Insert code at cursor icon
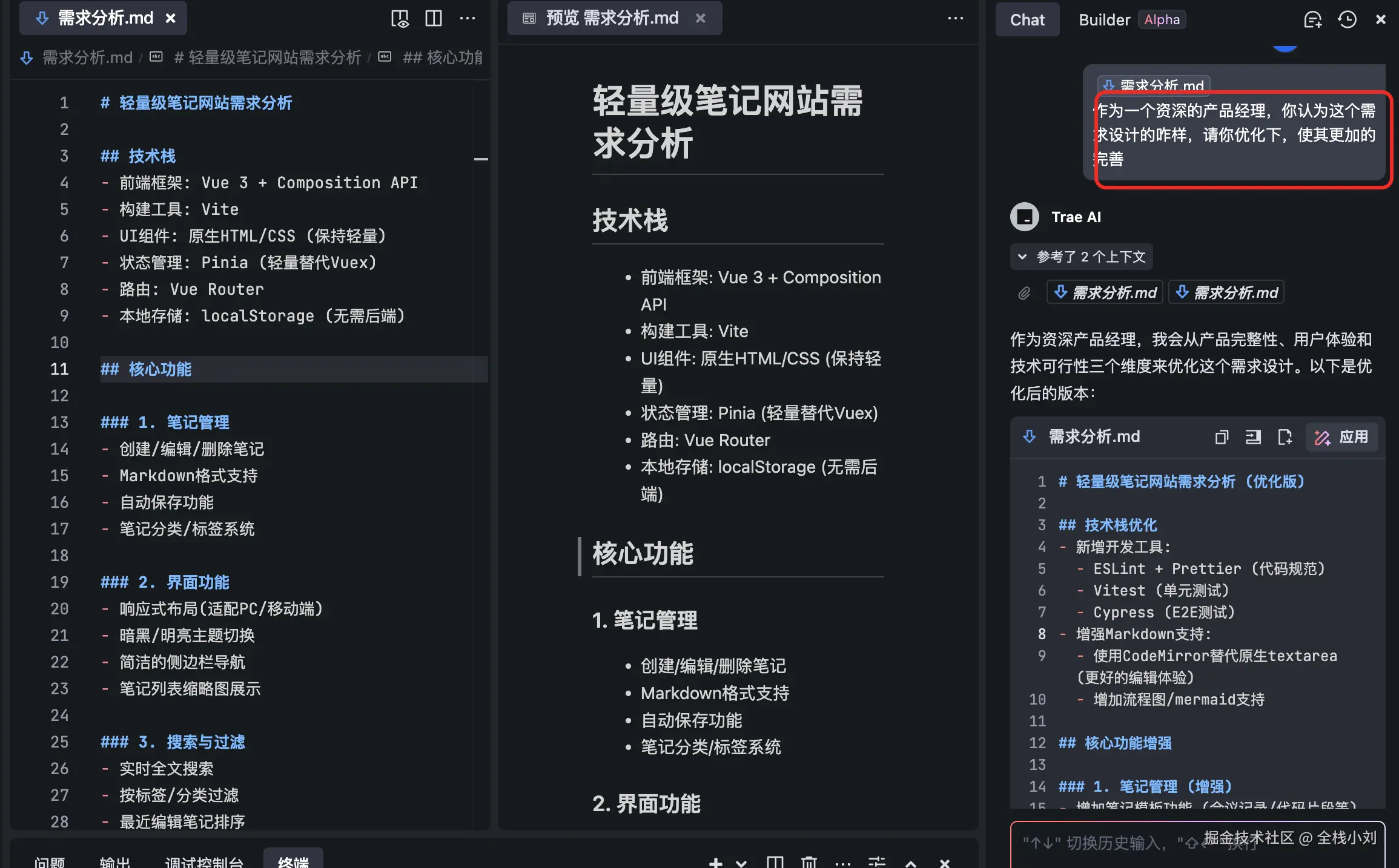Image resolution: width=1399 pixels, height=868 pixels. (1253, 437)
